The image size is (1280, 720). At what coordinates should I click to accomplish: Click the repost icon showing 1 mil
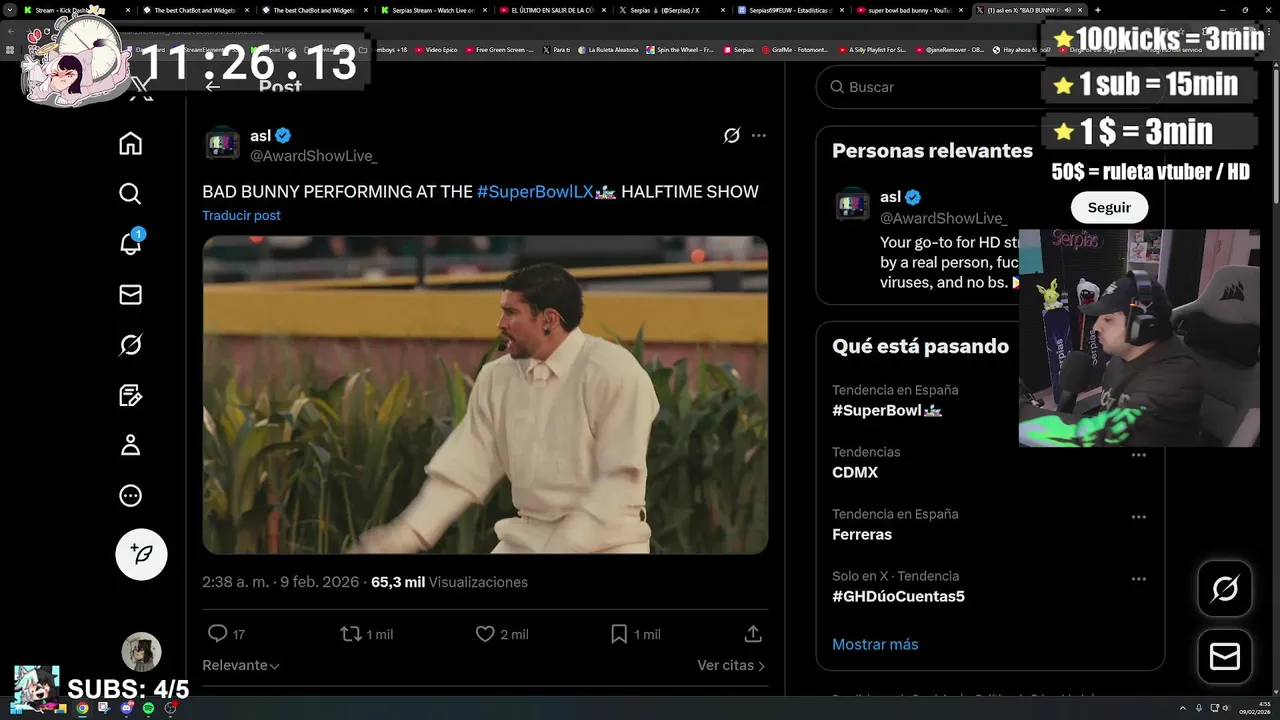(x=366, y=634)
